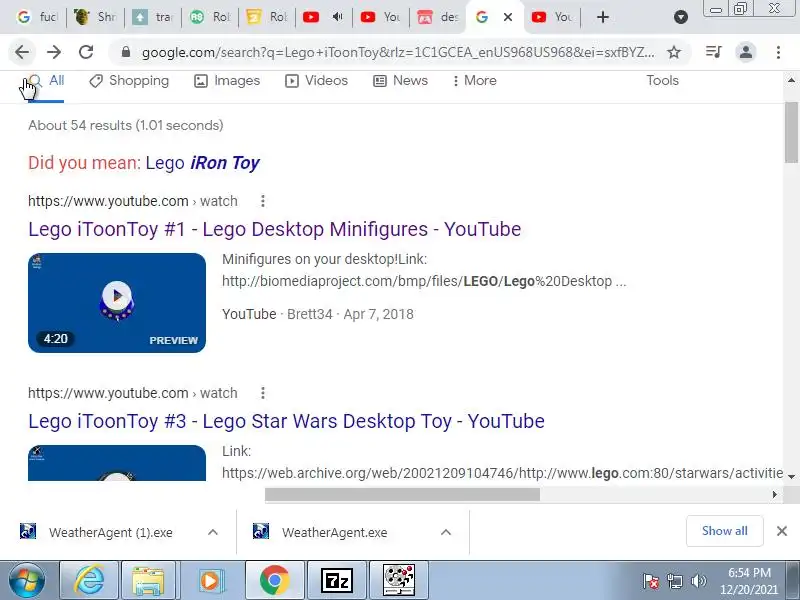Open 'Lego iToonToy #1' result link

tap(274, 229)
